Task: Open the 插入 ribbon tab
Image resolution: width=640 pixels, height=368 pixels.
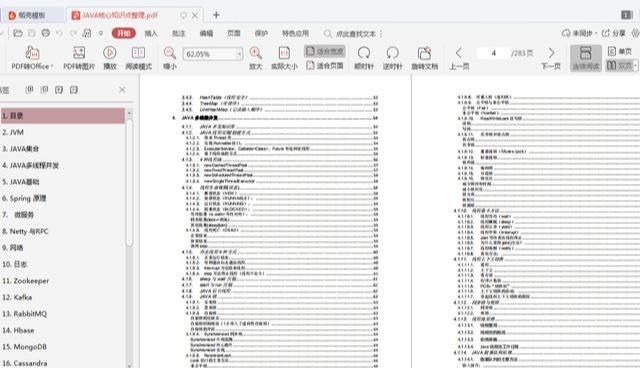Action: [151, 33]
